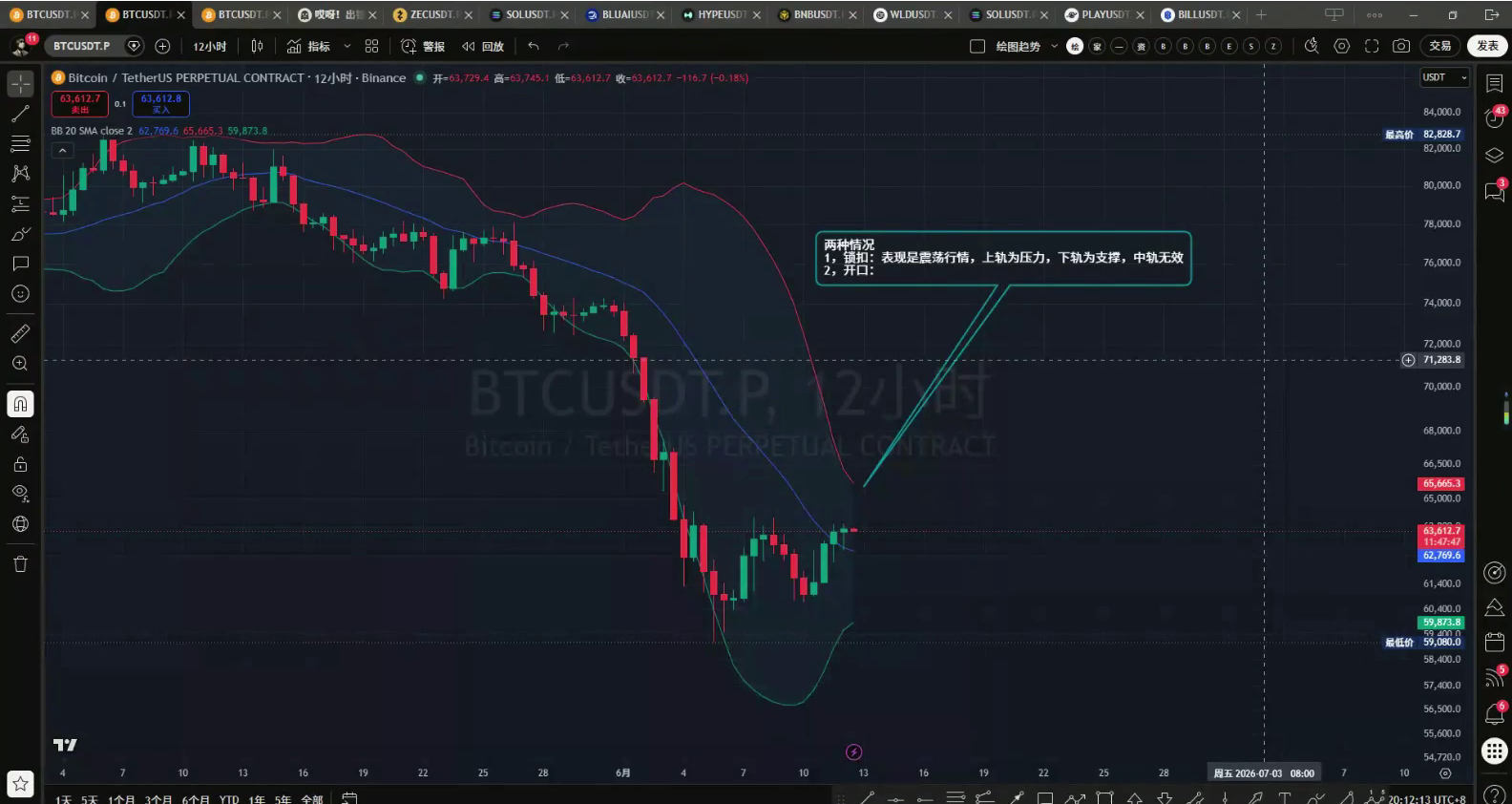Publish the idea with the 发表 button
This screenshot has width=1512, height=804.
pos(1487,46)
